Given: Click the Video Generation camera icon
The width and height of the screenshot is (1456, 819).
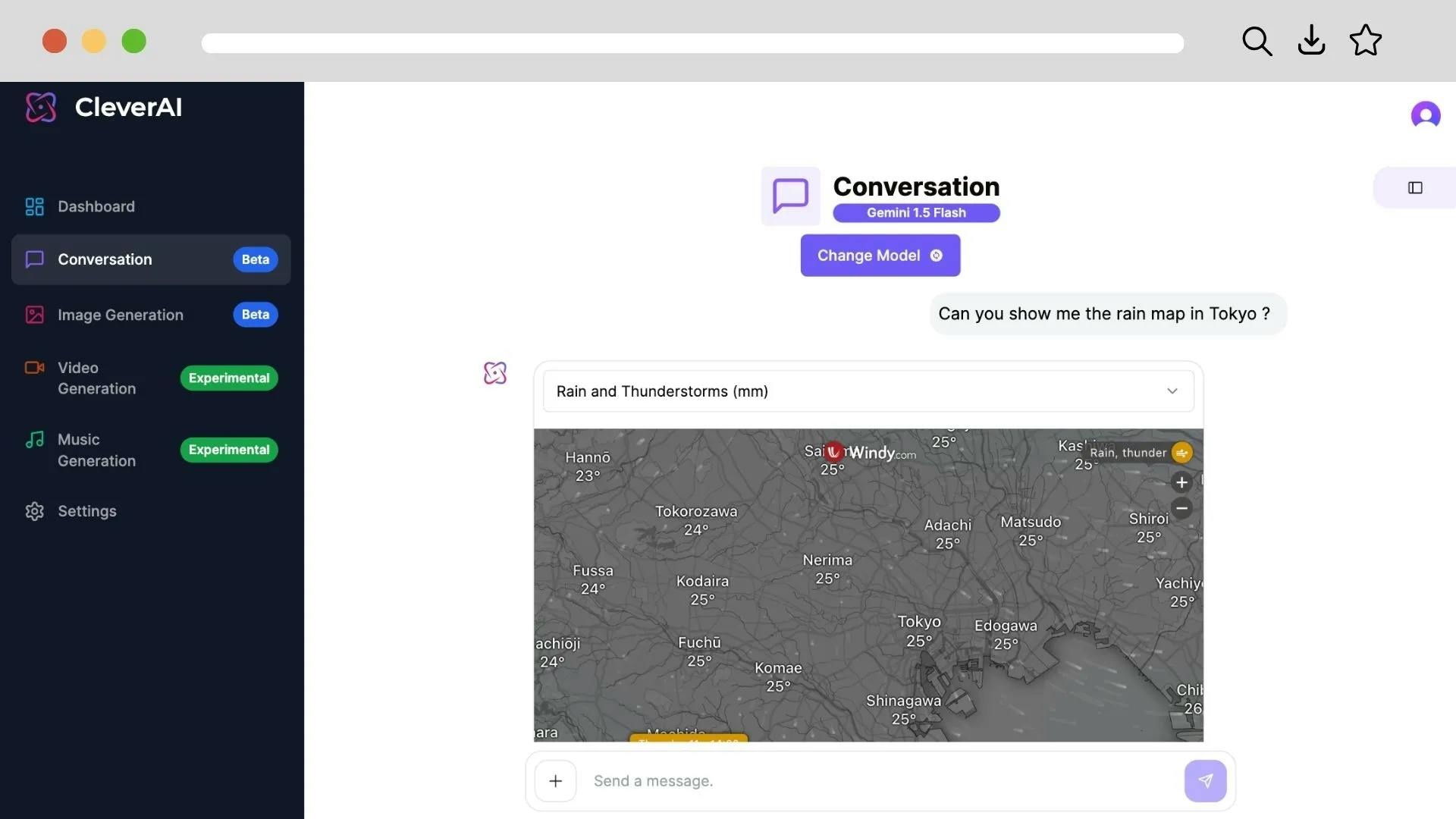Looking at the screenshot, I should (34, 368).
